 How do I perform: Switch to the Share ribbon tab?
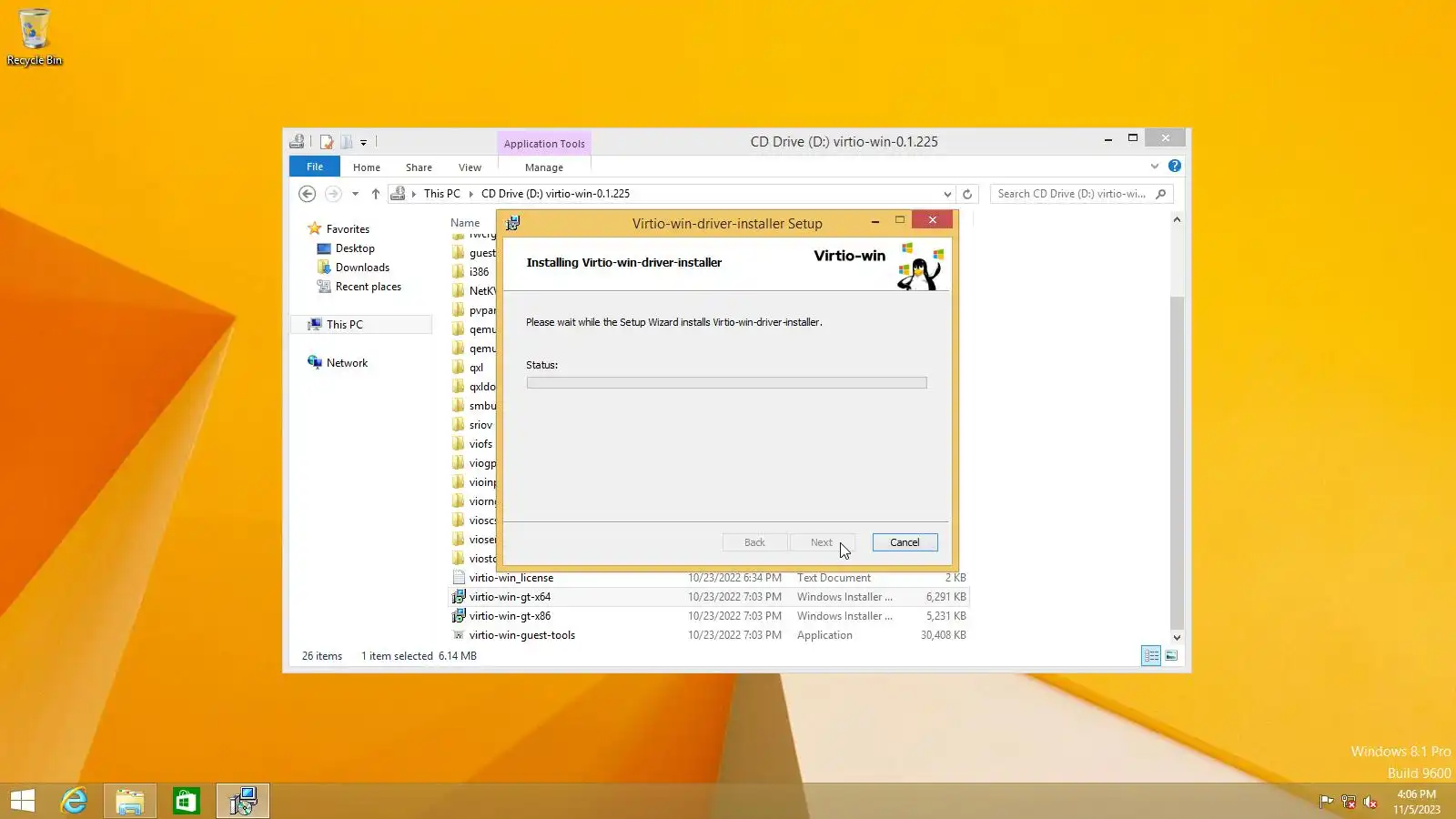tap(419, 167)
